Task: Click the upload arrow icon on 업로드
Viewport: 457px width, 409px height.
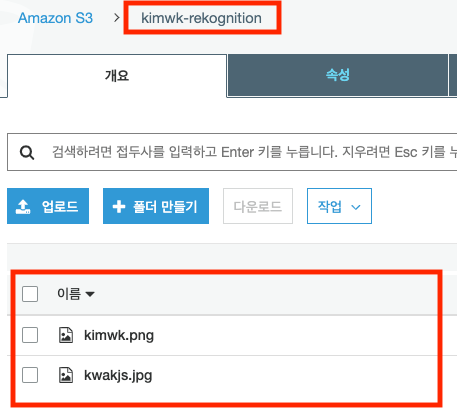Action: [23, 207]
